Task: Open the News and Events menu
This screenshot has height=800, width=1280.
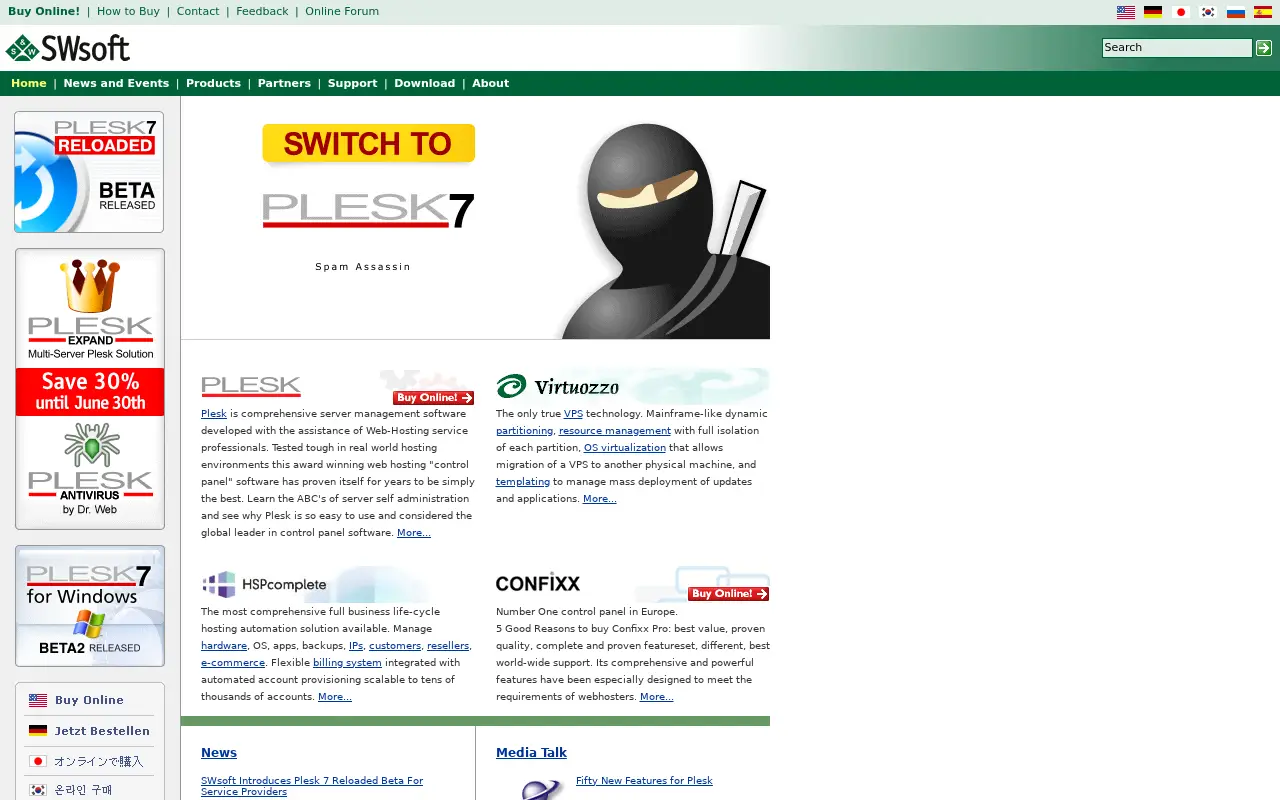Action: click(116, 84)
